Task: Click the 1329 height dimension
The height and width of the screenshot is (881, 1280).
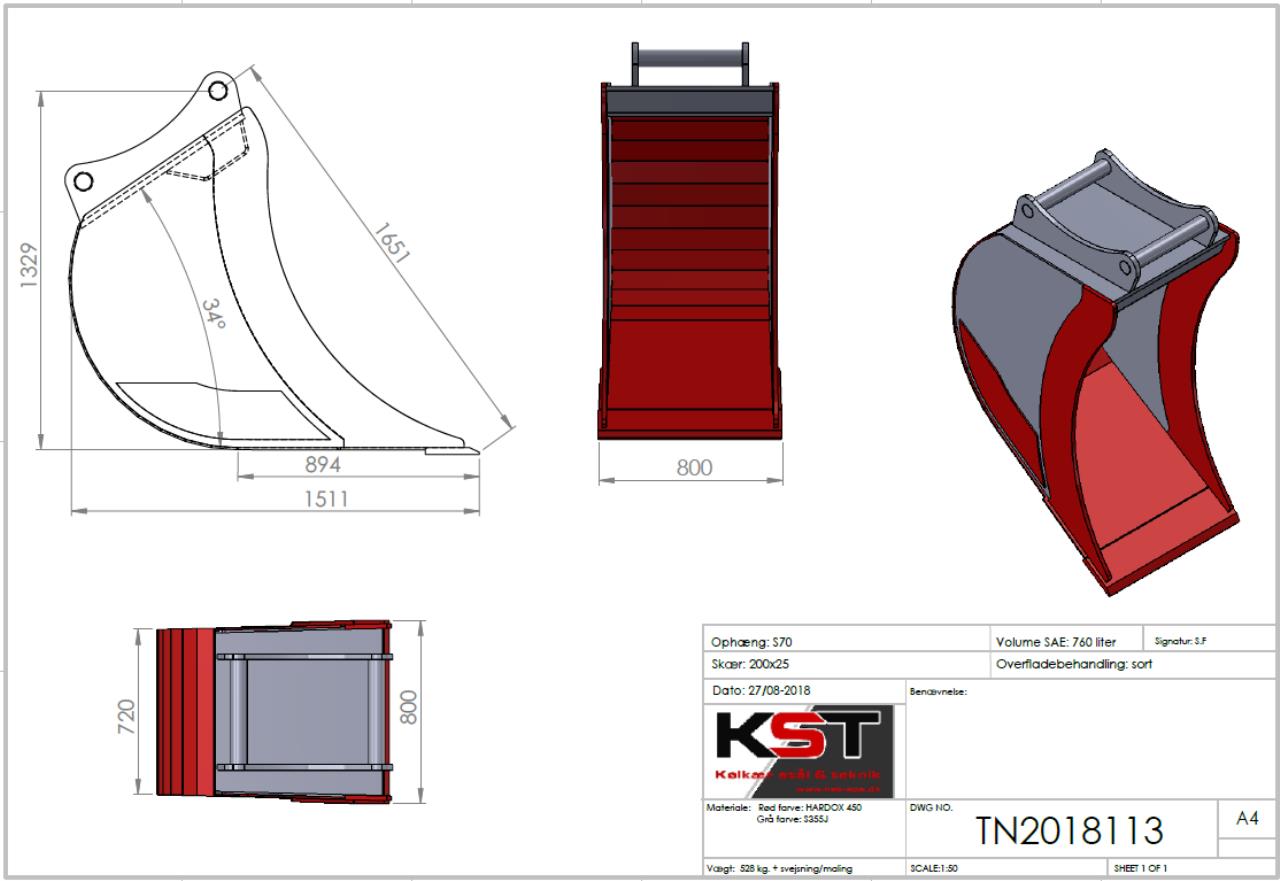Action: pyautogui.click(x=29, y=265)
